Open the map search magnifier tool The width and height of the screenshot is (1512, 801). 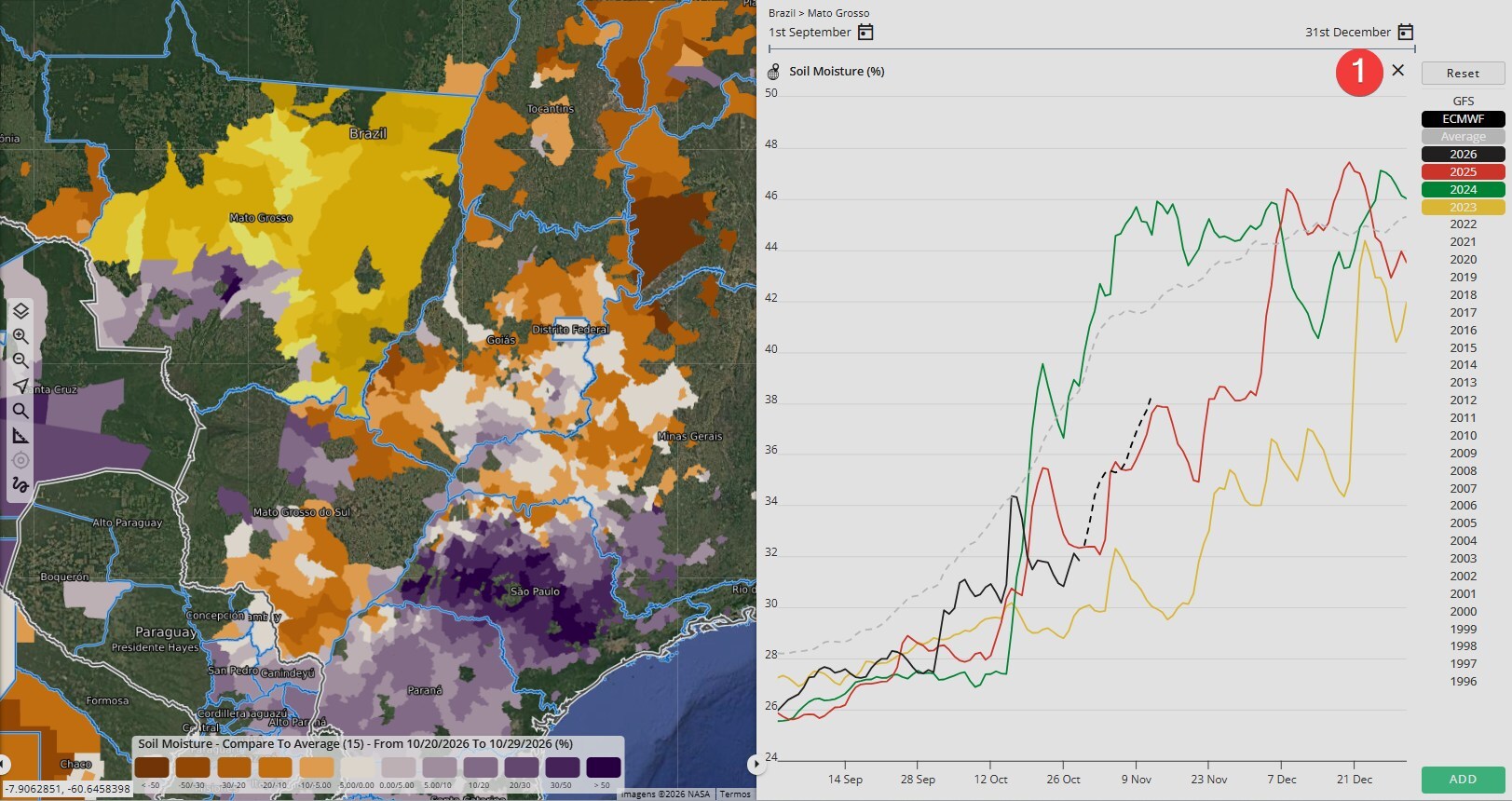20,411
